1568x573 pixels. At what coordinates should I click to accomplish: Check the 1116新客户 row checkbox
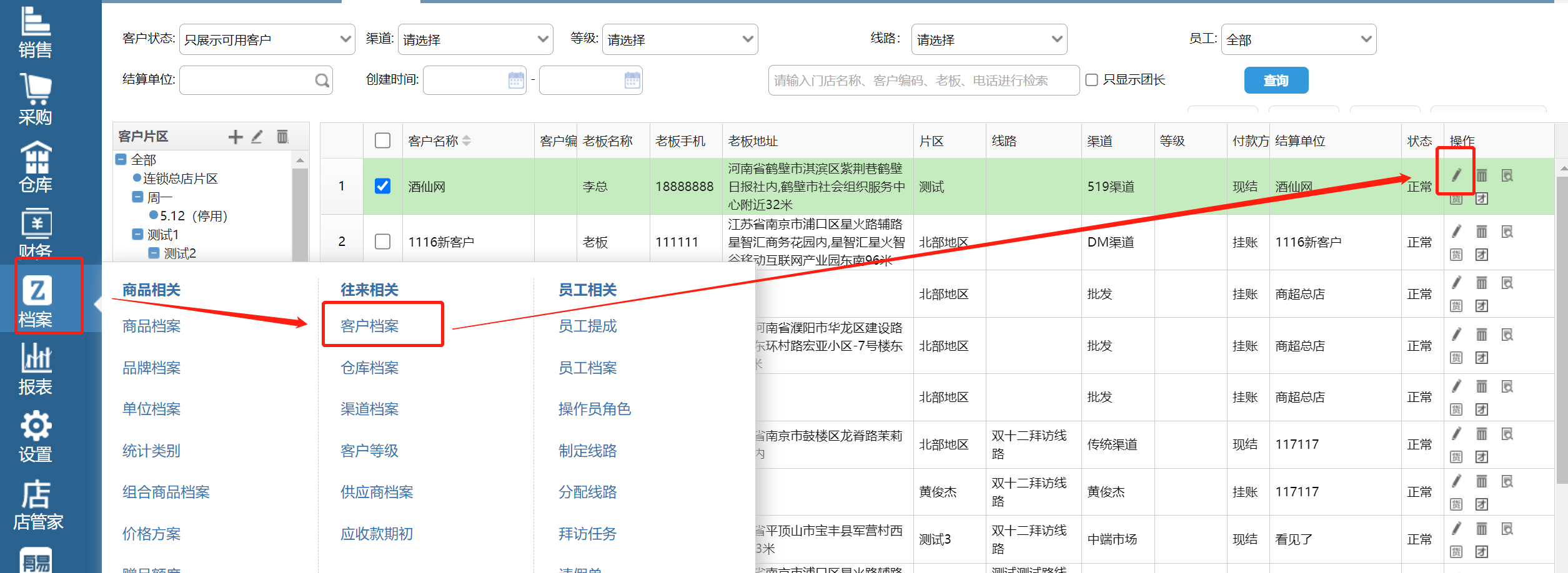382,242
